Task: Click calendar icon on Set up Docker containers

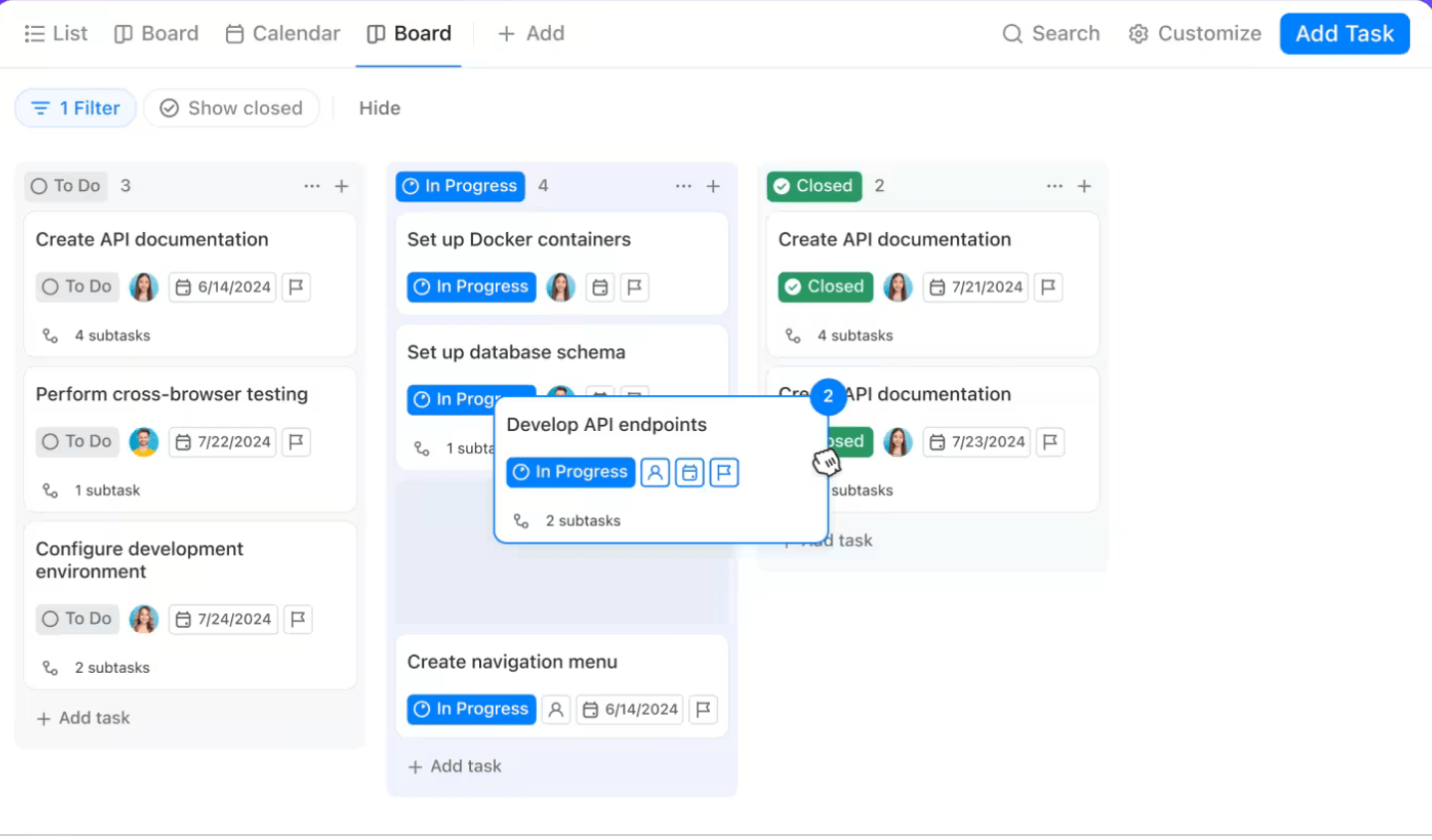Action: pyautogui.click(x=599, y=288)
